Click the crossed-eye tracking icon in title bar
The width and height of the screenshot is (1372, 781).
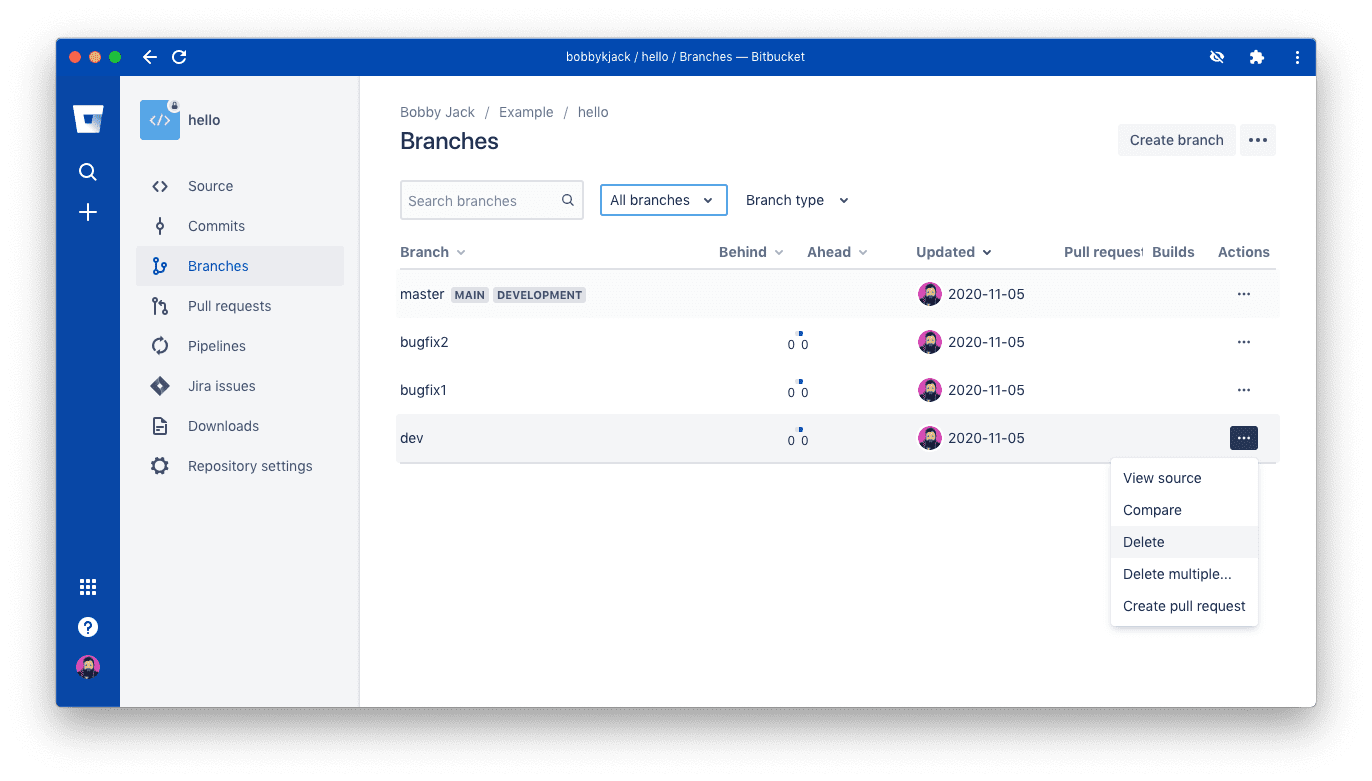coord(1217,57)
